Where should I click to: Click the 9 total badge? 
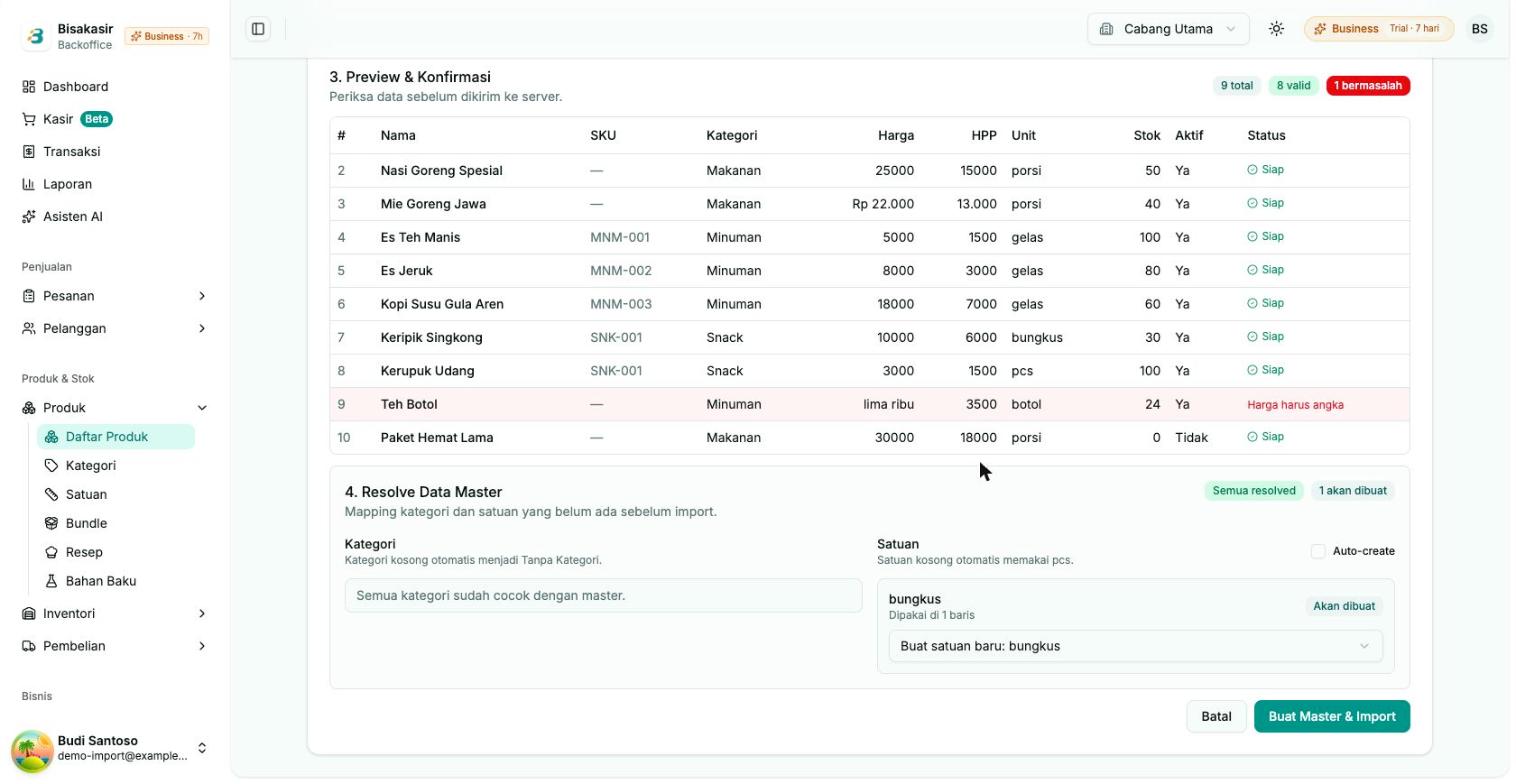pyautogui.click(x=1237, y=86)
